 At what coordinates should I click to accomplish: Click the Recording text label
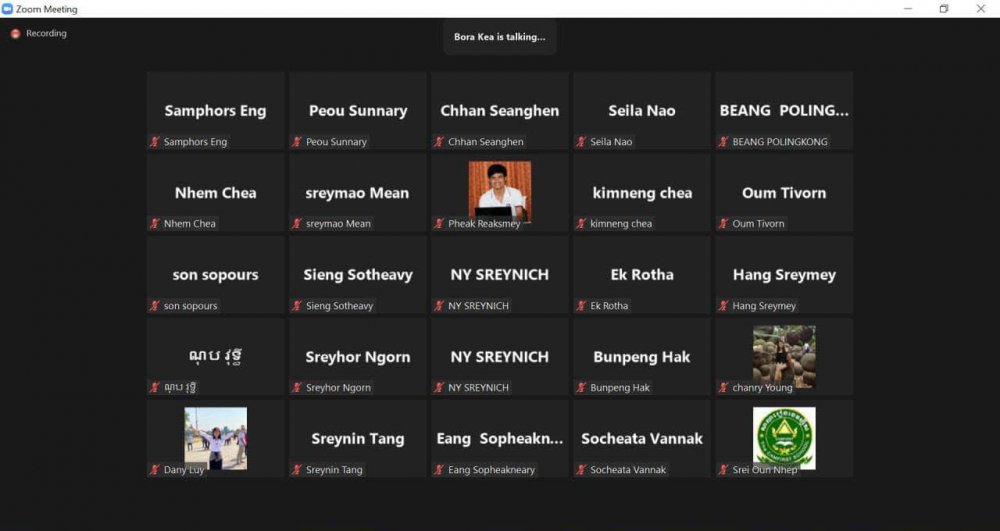click(x=46, y=34)
